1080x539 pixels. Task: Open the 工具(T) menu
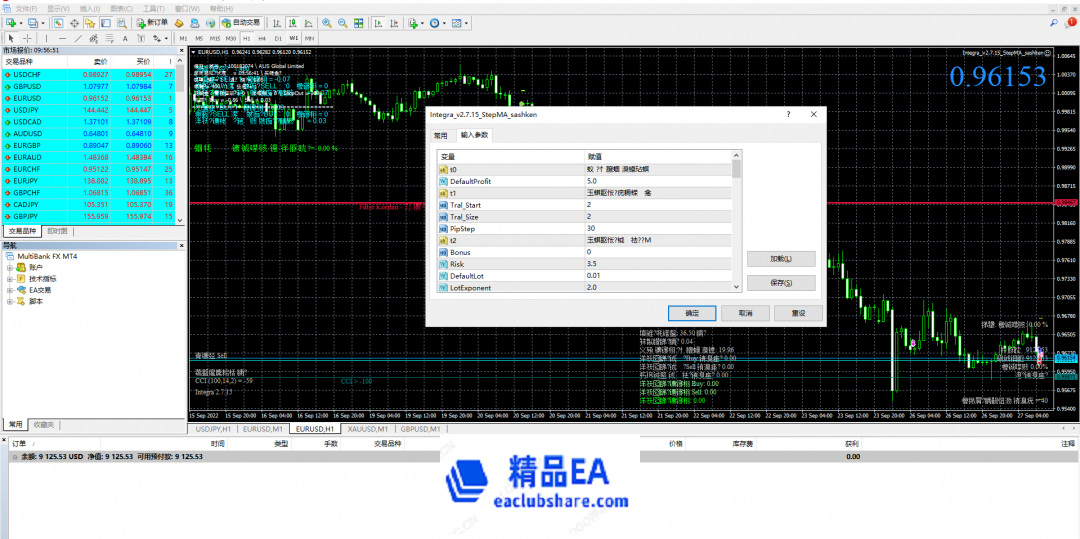pyautogui.click(x=154, y=8)
